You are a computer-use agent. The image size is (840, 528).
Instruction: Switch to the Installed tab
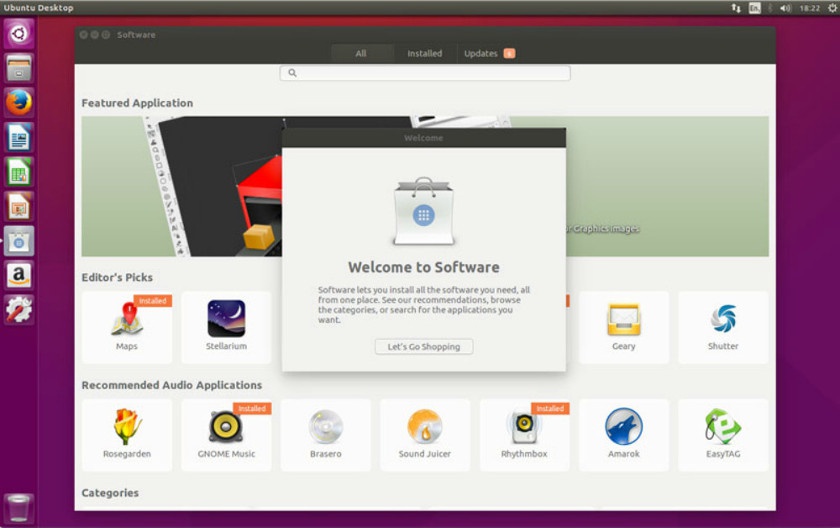point(424,53)
